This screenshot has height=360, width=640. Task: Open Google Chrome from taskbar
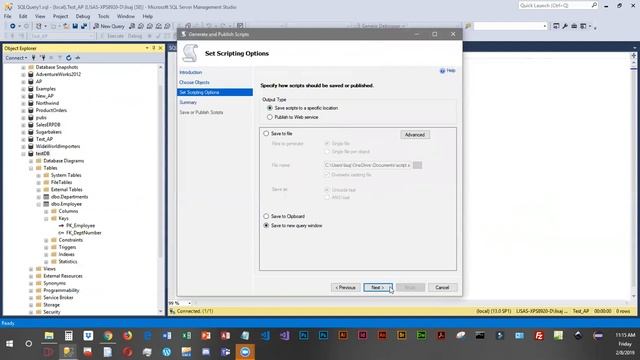click(108, 336)
